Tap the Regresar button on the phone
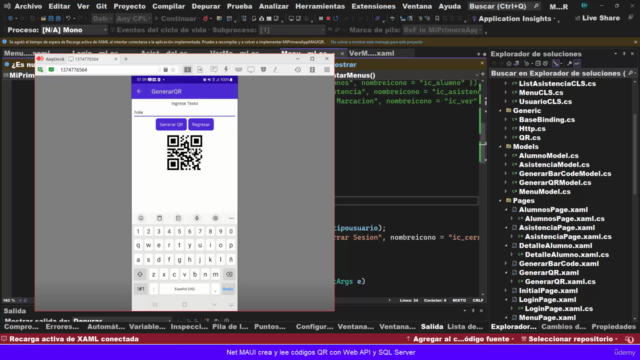The image size is (640, 360). [201, 124]
